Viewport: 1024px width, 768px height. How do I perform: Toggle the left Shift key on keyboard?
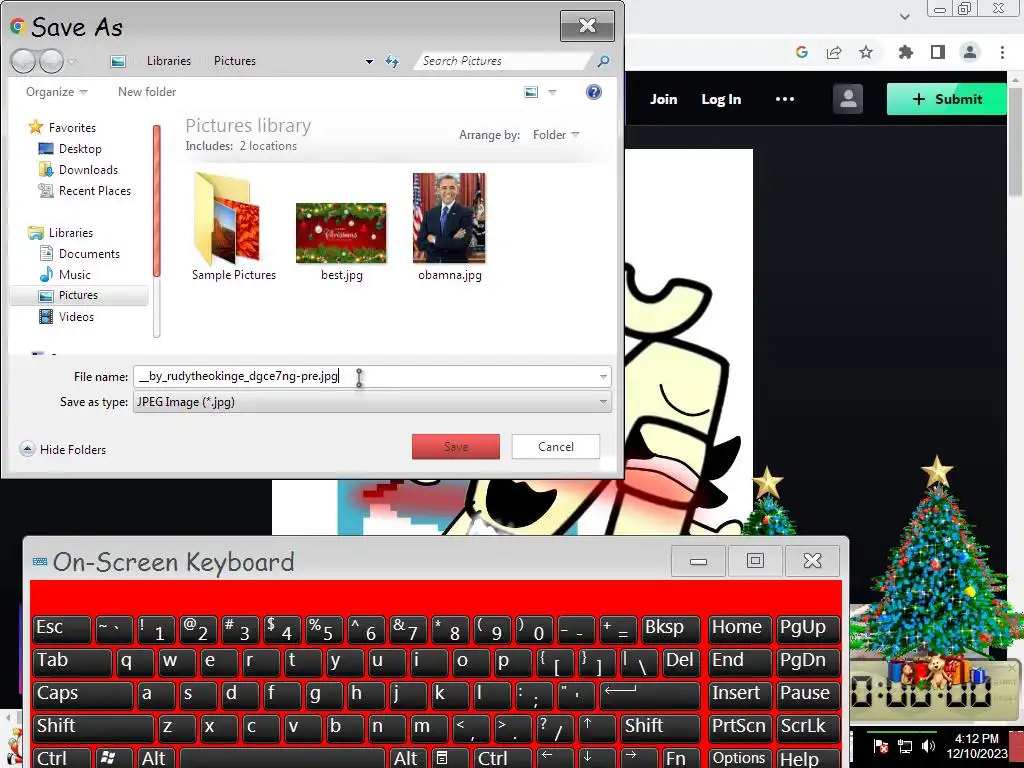tap(93, 728)
